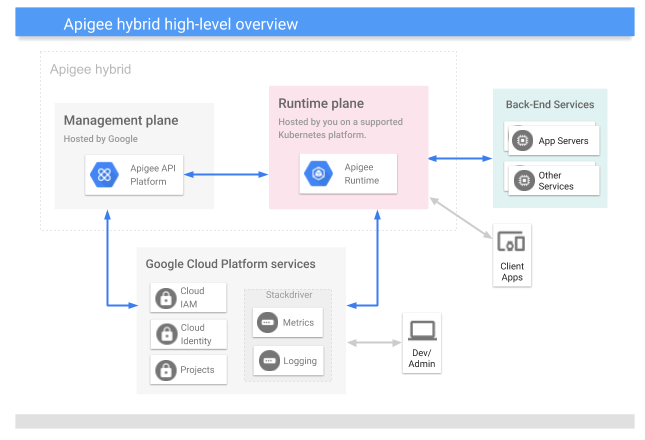Click arrow between Runtime plane and Back-End Services
The height and width of the screenshot is (440, 645).
pos(460,157)
